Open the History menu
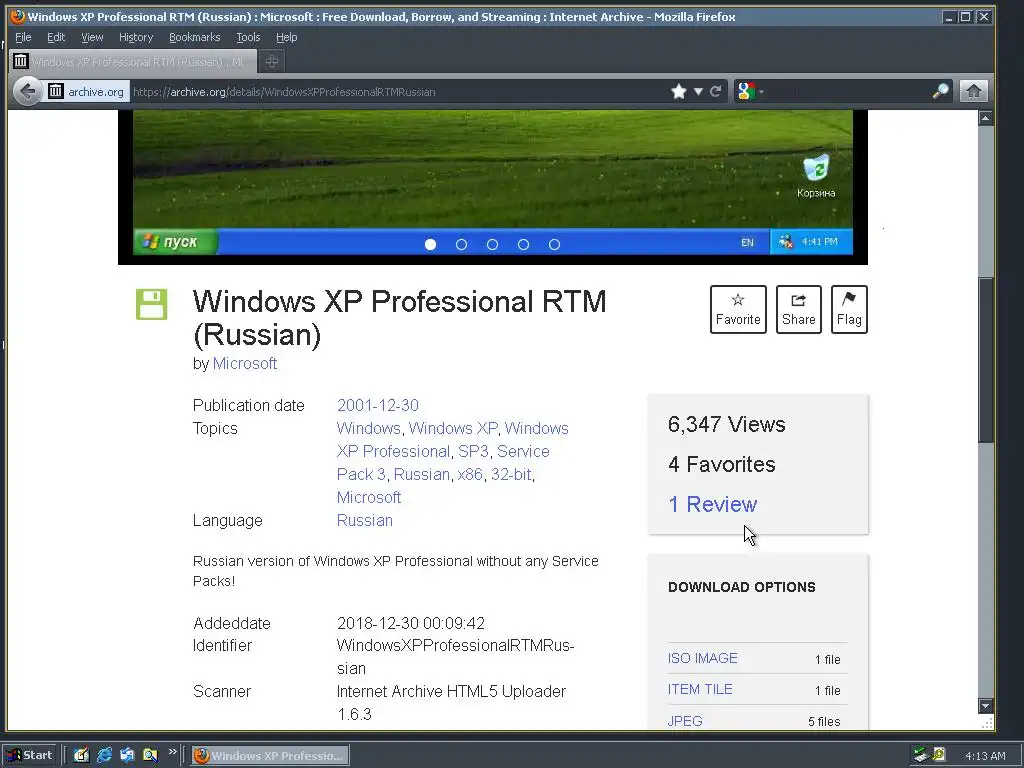Image resolution: width=1024 pixels, height=768 pixels. click(x=136, y=37)
